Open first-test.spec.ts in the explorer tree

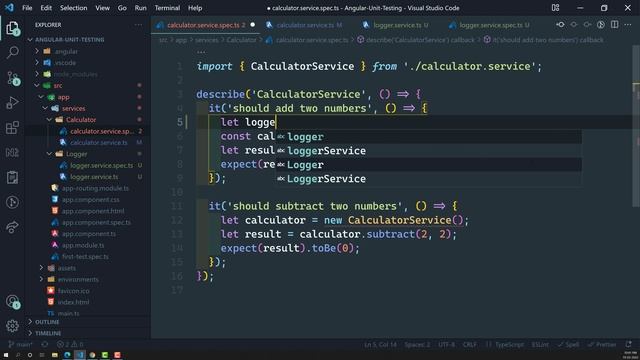(x=85, y=257)
